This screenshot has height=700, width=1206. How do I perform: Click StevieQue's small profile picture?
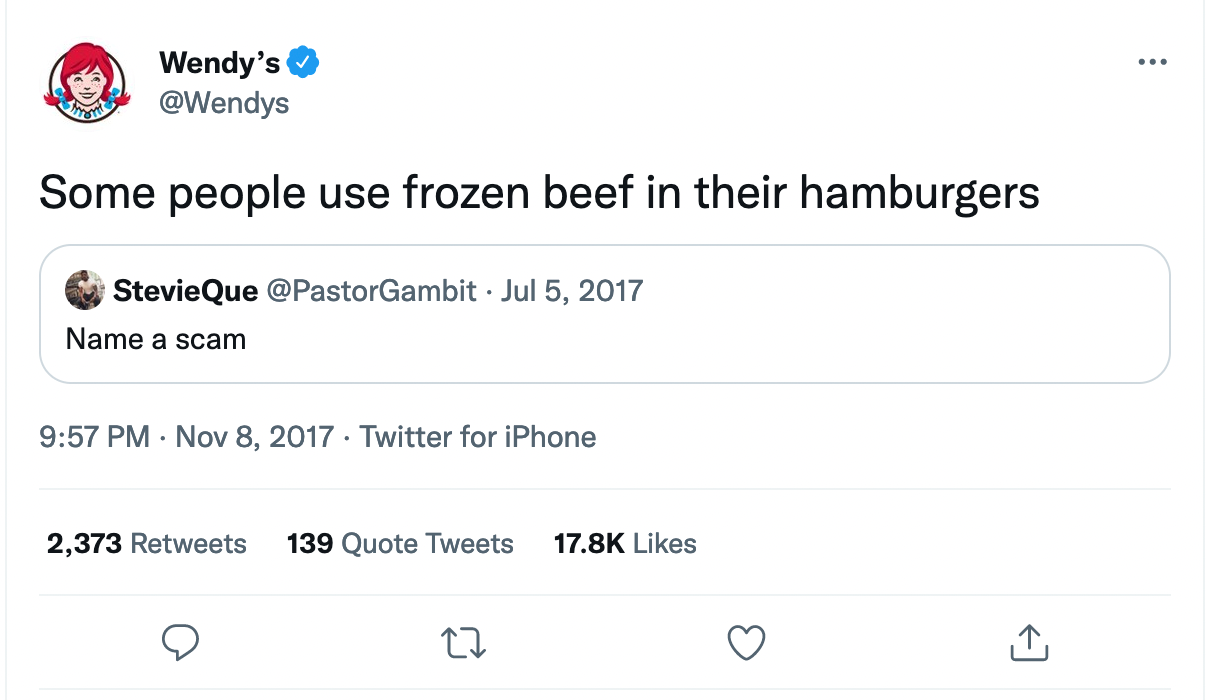(x=85, y=291)
